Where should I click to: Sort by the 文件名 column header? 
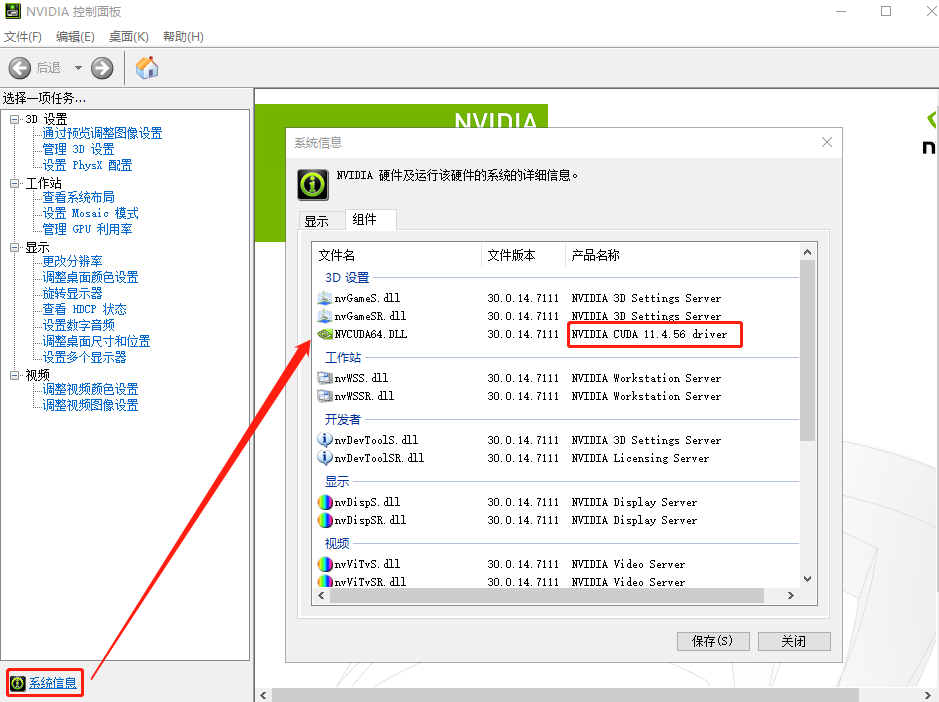(x=397, y=255)
